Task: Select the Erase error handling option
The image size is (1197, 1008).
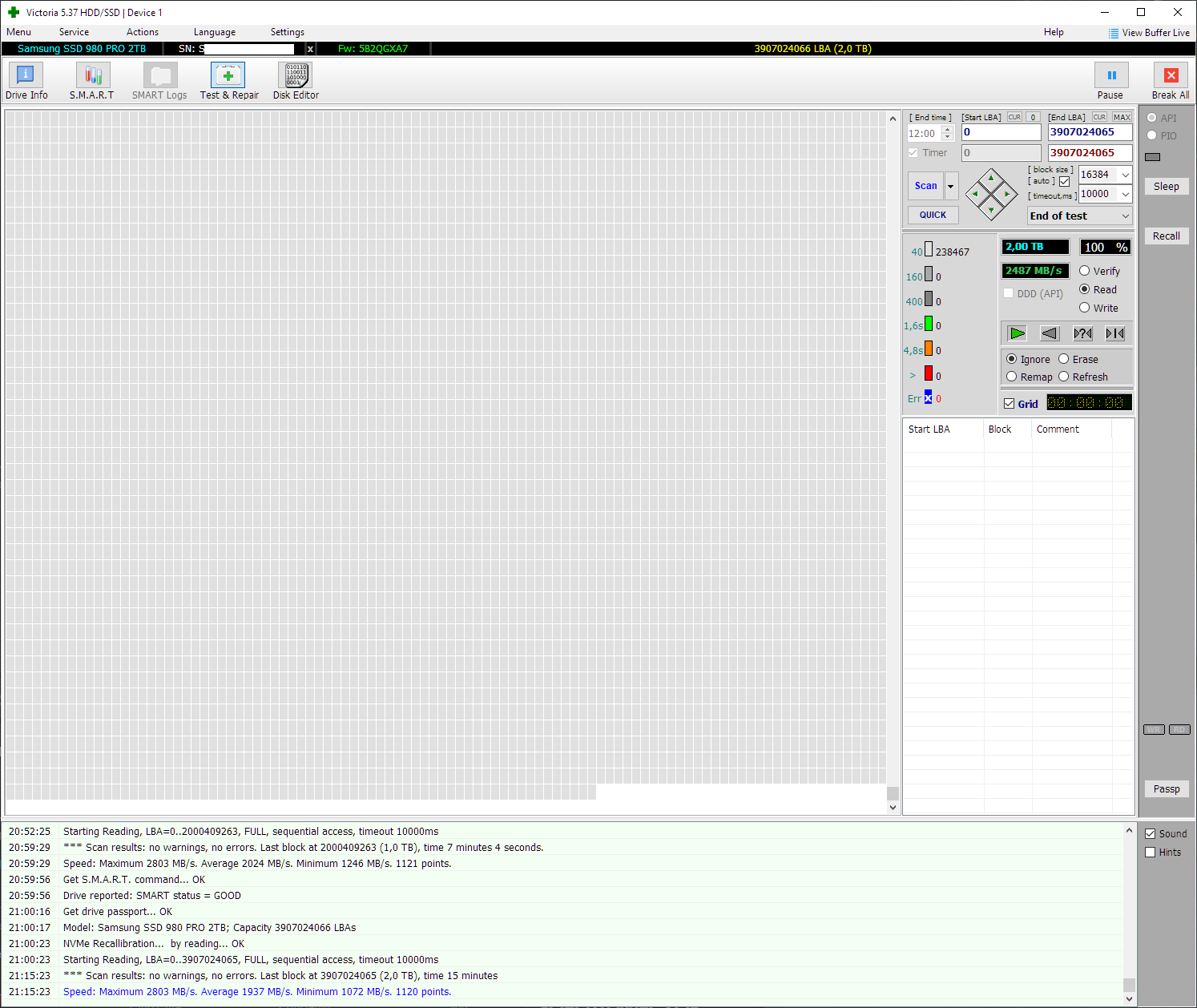Action: (x=1064, y=359)
